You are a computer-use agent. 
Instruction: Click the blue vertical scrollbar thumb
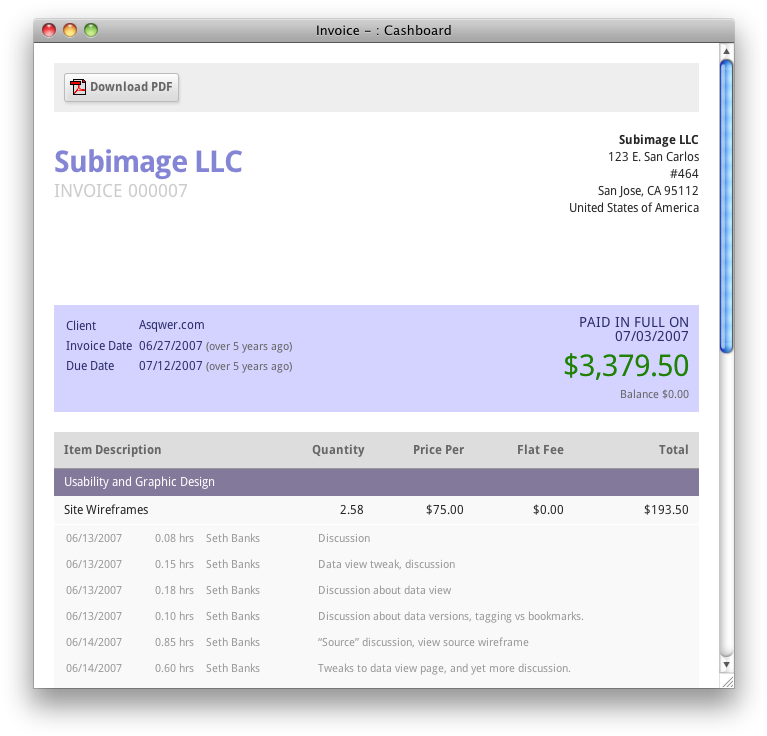pos(727,205)
